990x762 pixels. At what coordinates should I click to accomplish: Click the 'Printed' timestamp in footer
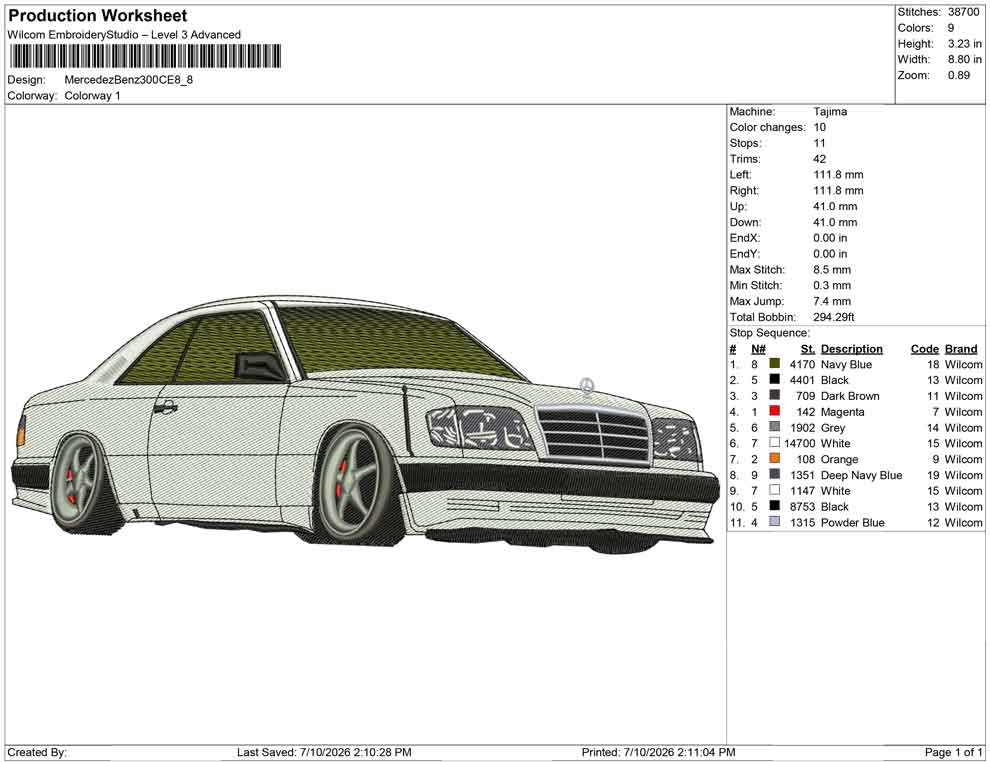click(659, 752)
